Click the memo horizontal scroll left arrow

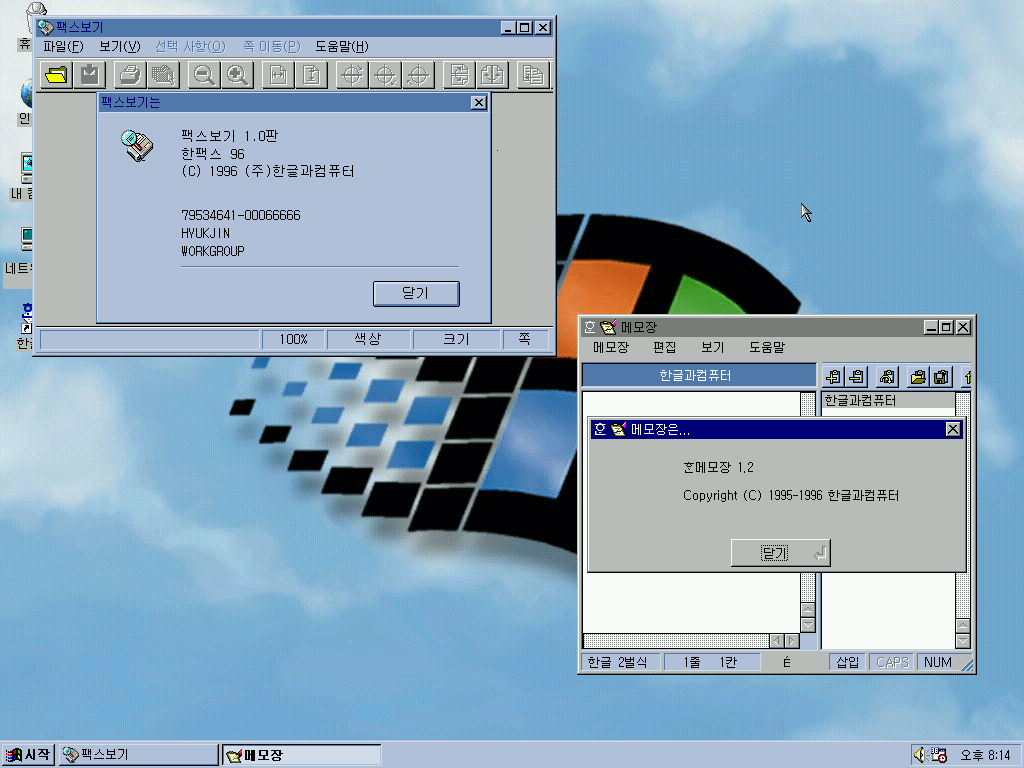(x=776, y=641)
